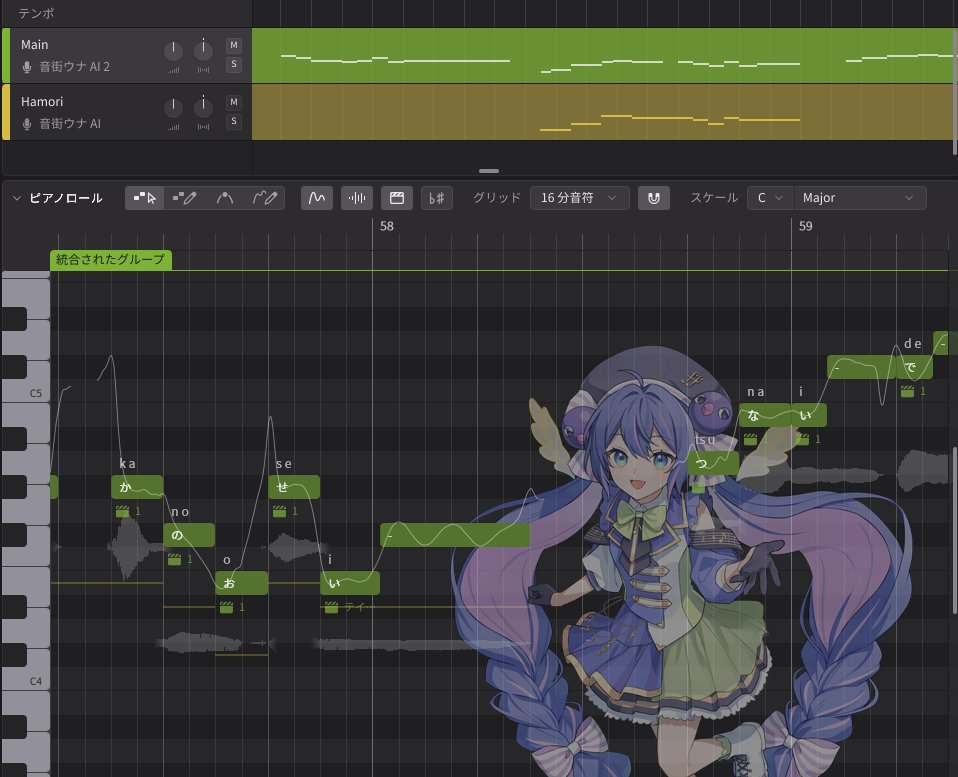This screenshot has width=958, height=777.
Task: Choose the pitch curve editing tool
Action: 225,198
